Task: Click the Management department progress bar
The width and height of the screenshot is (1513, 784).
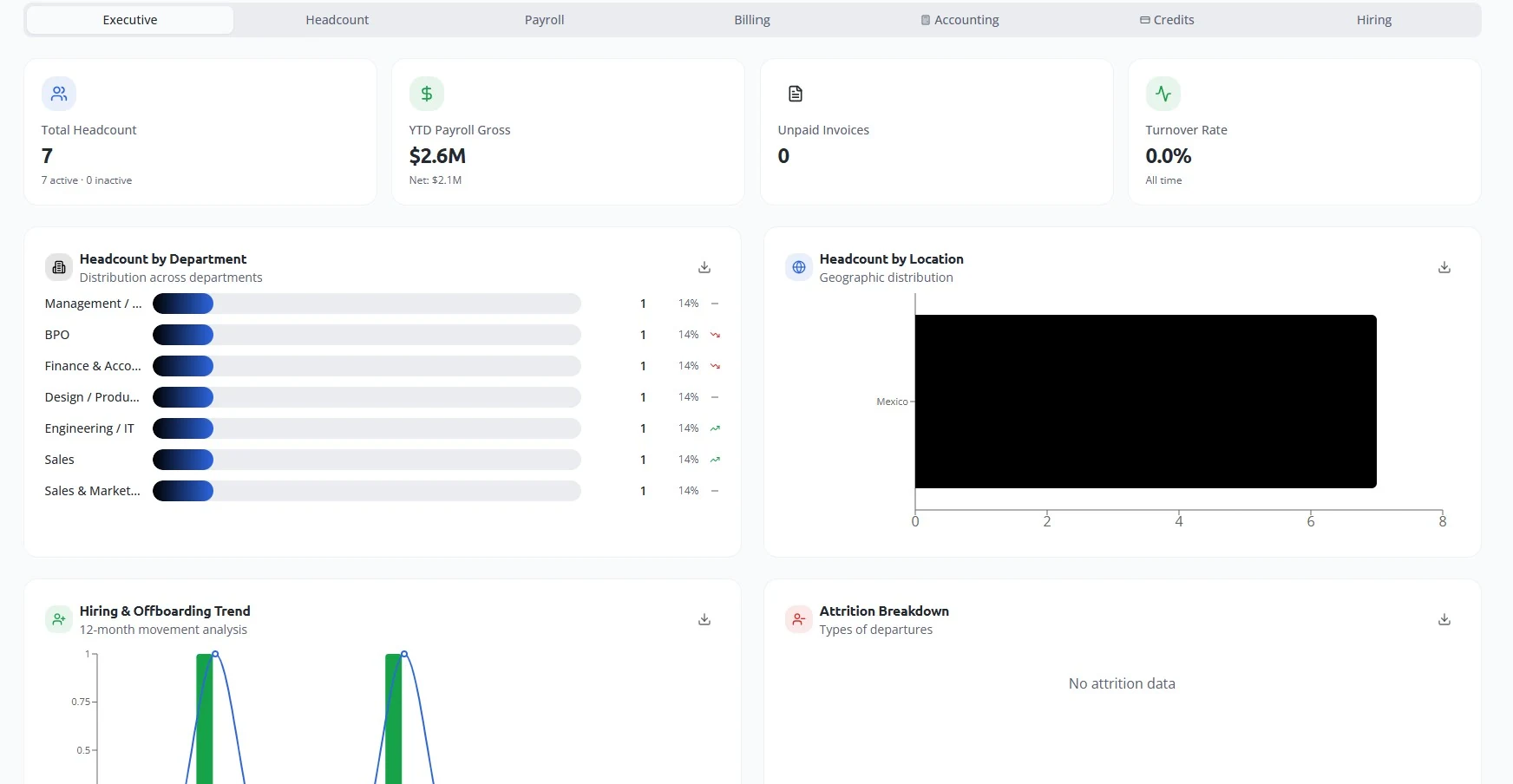Action: 367,304
